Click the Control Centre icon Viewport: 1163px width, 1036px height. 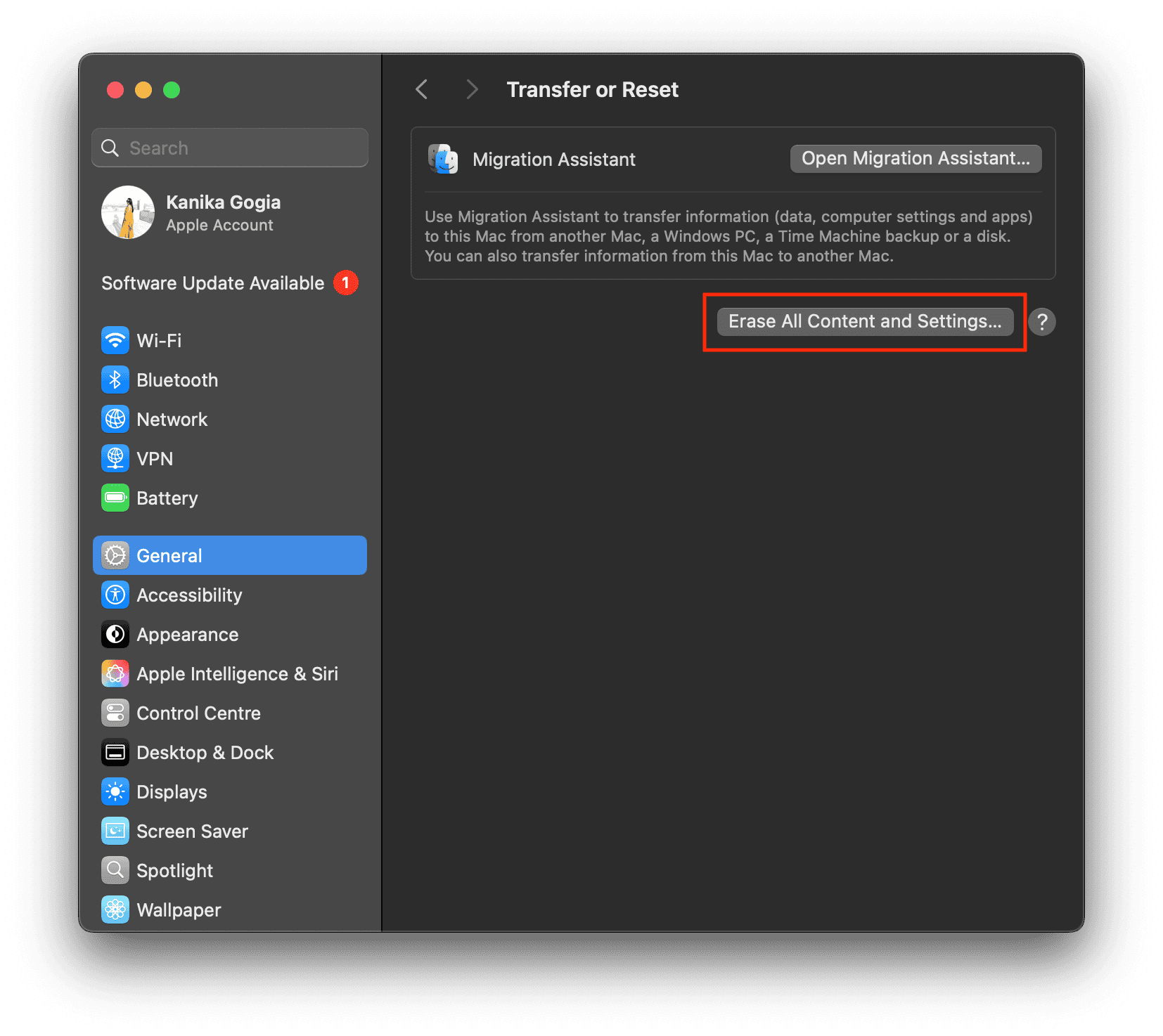115,713
